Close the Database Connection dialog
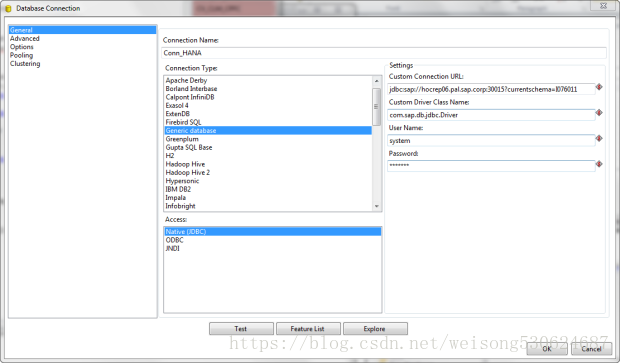Image resolution: width=620 pixels, height=363 pixels. pyautogui.click(x=603, y=6)
